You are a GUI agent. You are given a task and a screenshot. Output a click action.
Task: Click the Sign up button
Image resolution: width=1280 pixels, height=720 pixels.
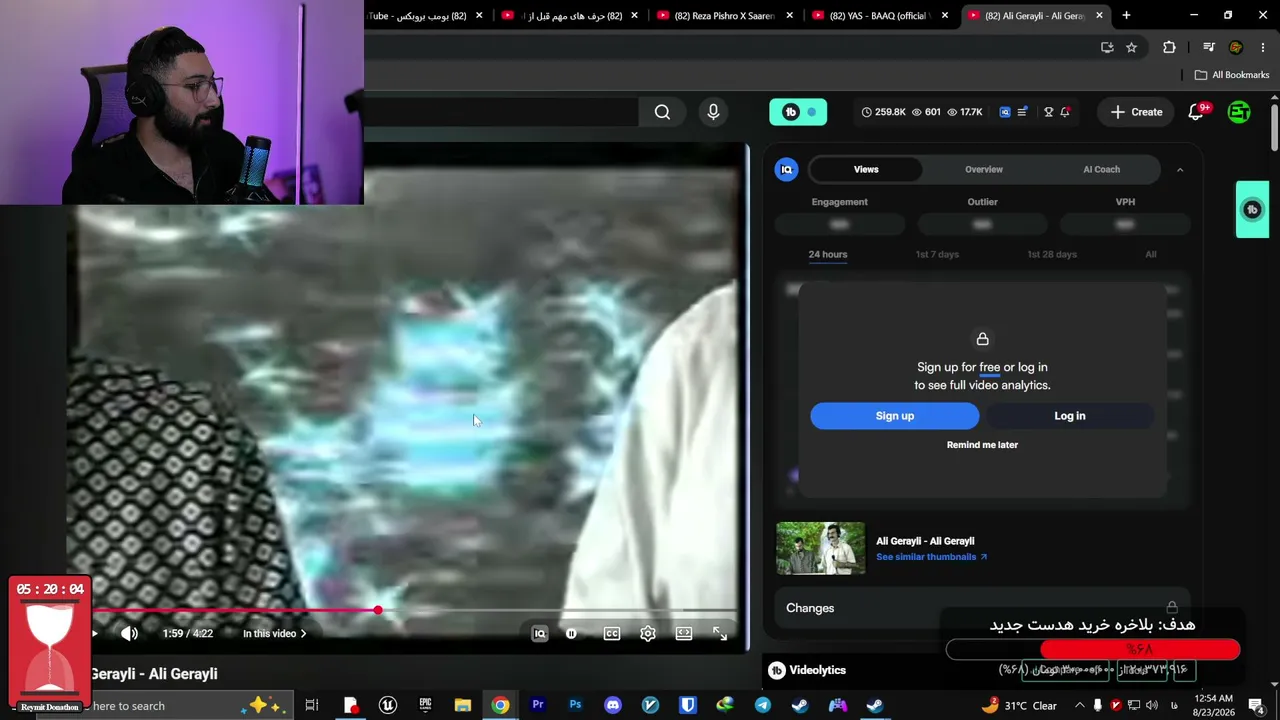pyautogui.click(x=895, y=416)
